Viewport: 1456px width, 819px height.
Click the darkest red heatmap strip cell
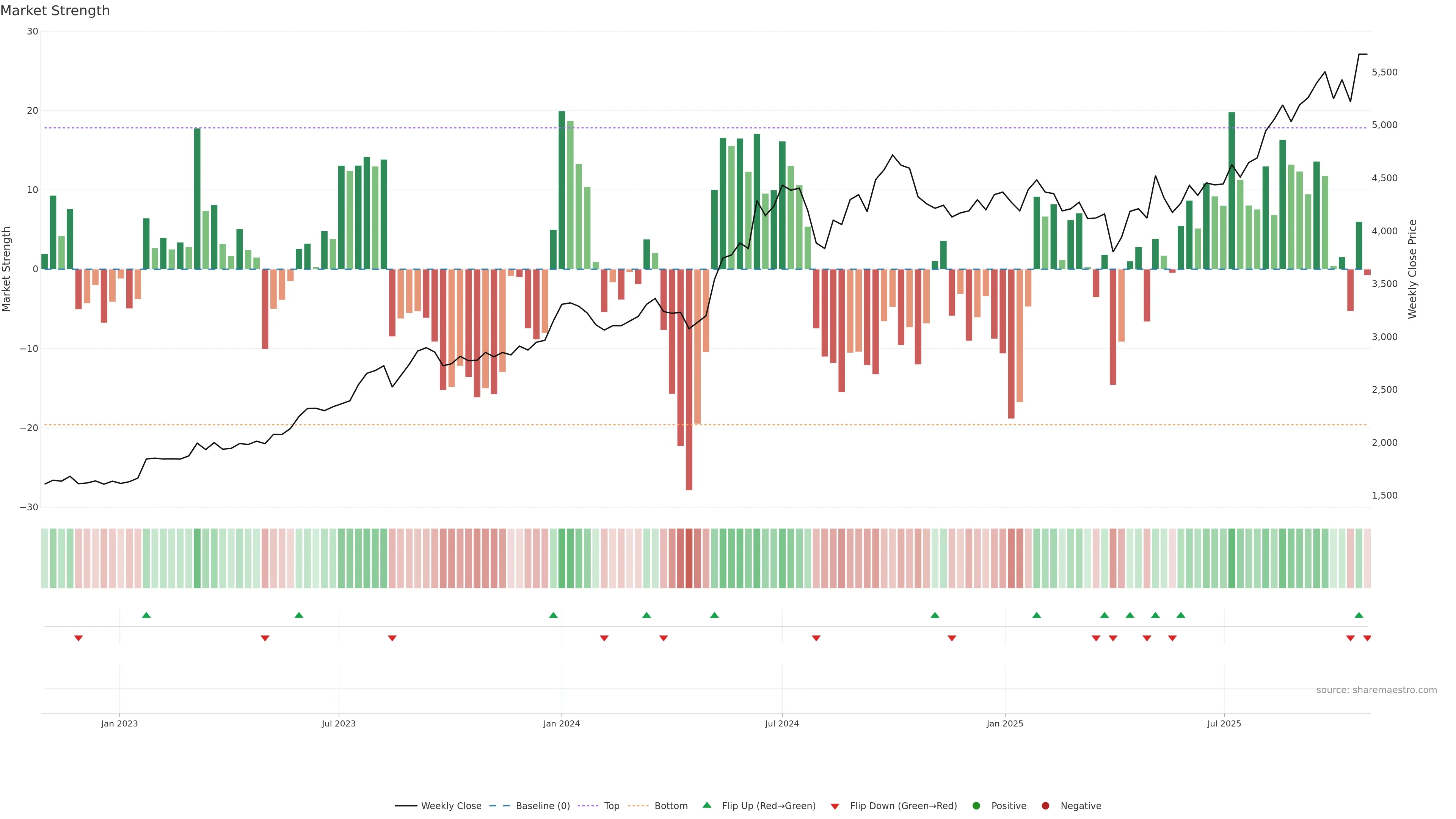[689, 559]
